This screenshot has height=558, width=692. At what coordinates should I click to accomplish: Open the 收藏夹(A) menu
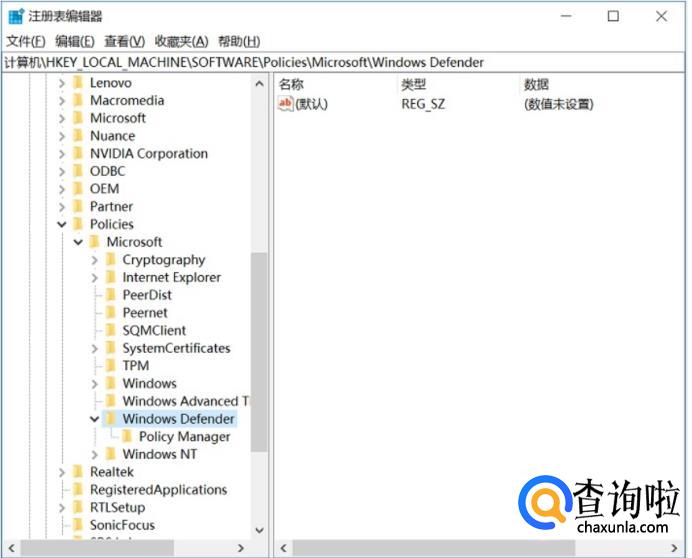181,41
